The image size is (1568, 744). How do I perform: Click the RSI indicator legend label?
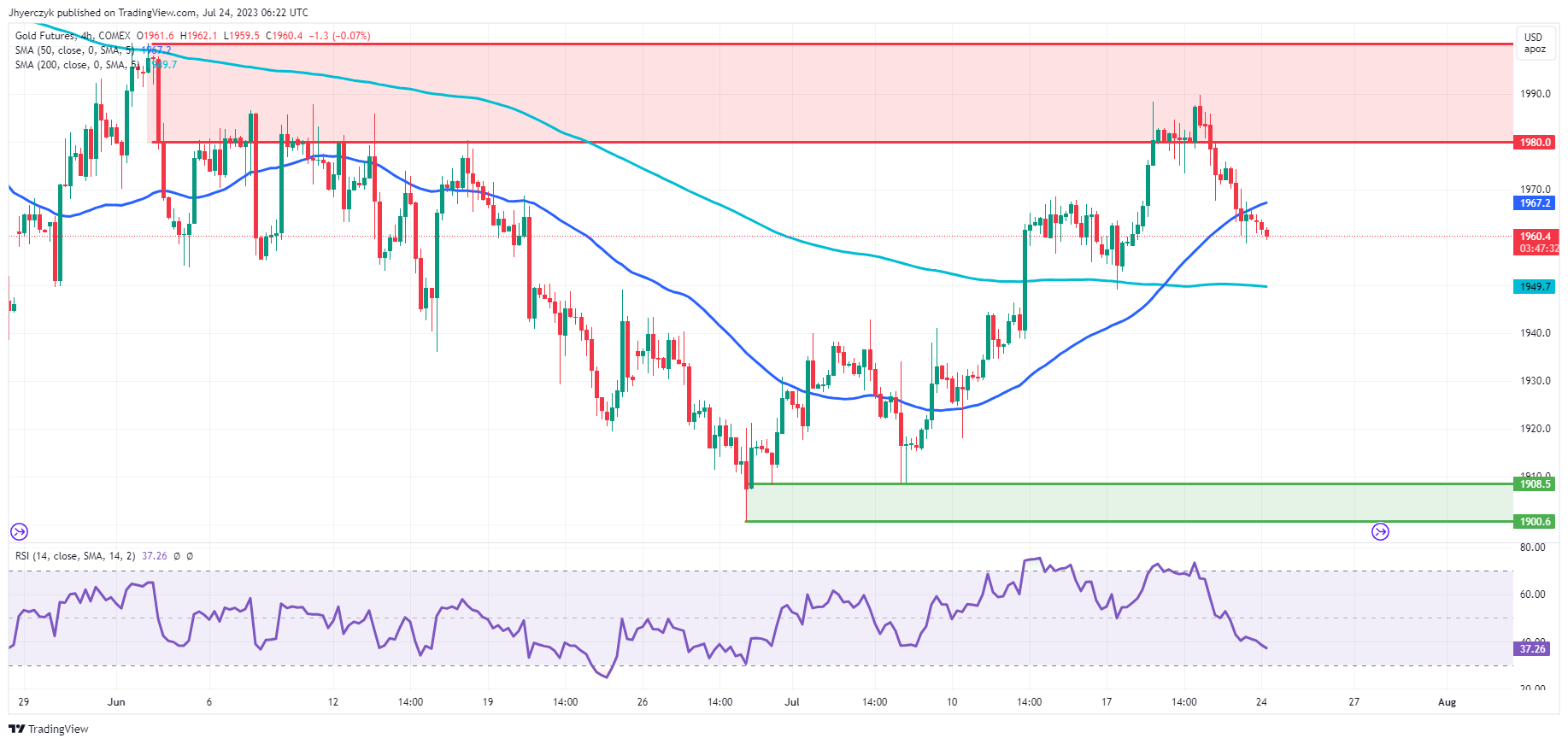point(74,556)
